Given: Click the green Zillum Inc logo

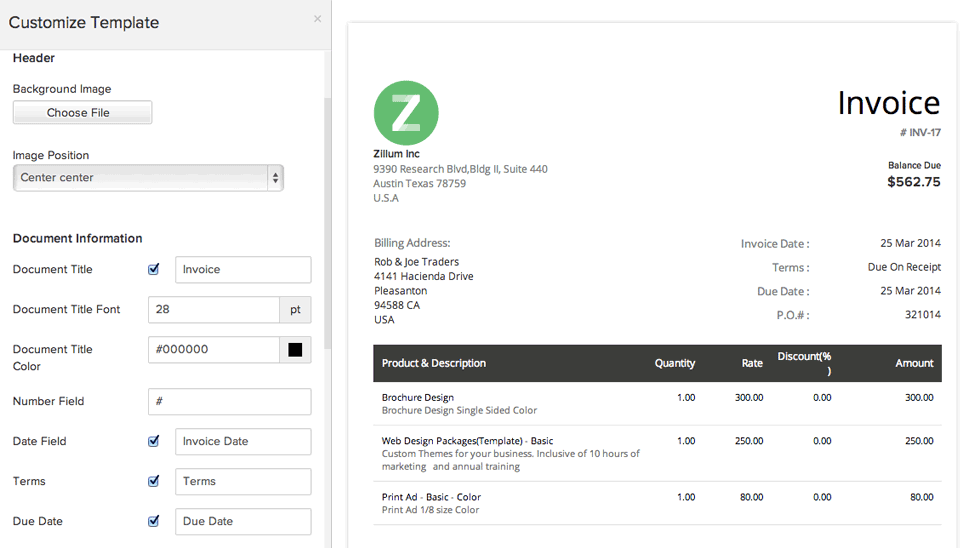Looking at the screenshot, I should click(x=405, y=113).
